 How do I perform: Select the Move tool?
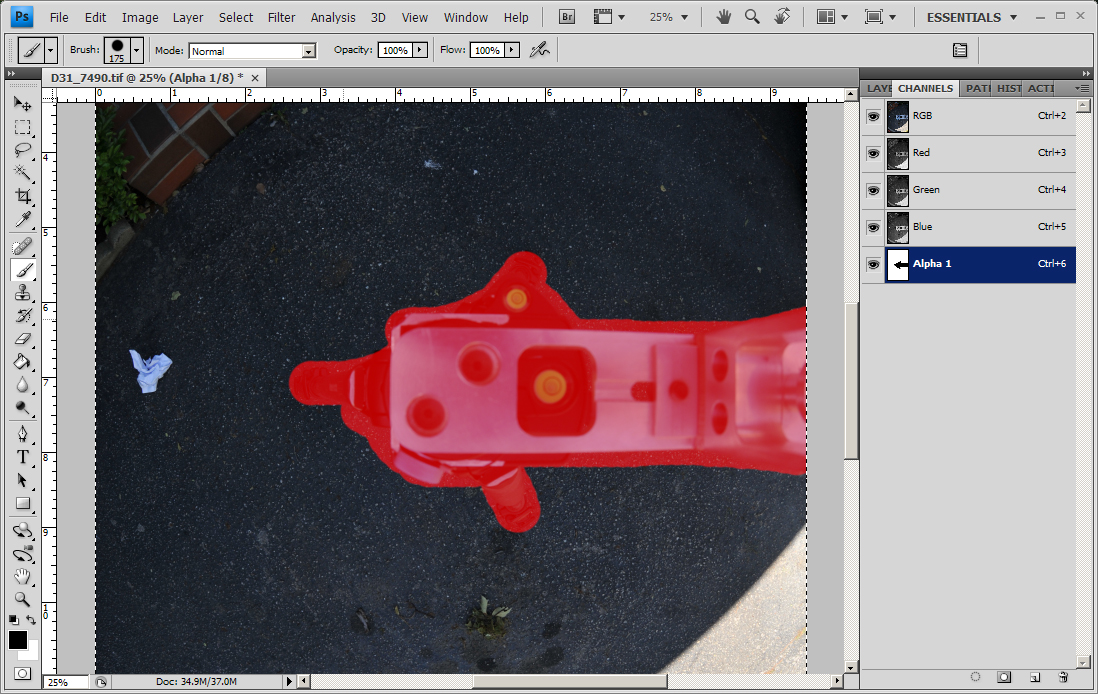[x=22, y=104]
